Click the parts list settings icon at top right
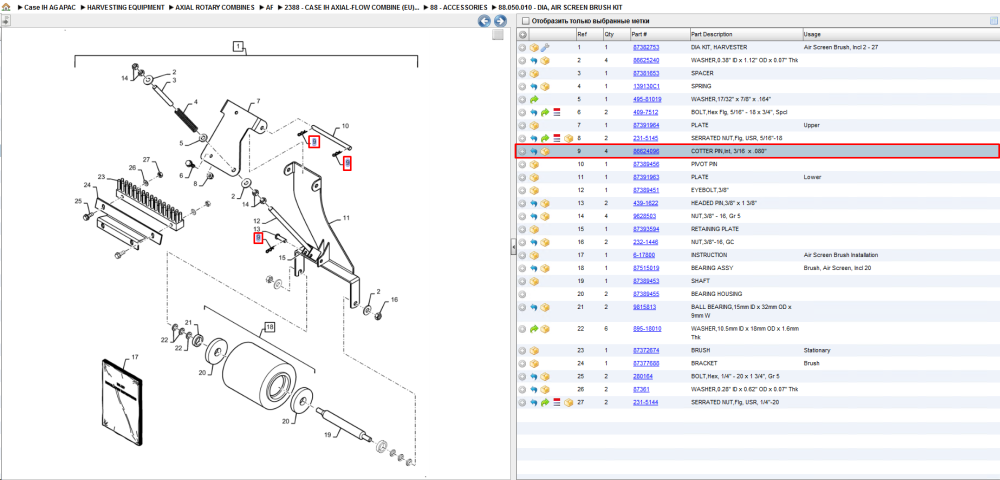Viewport: 1000px width, 480px height. pyautogui.click(x=993, y=21)
